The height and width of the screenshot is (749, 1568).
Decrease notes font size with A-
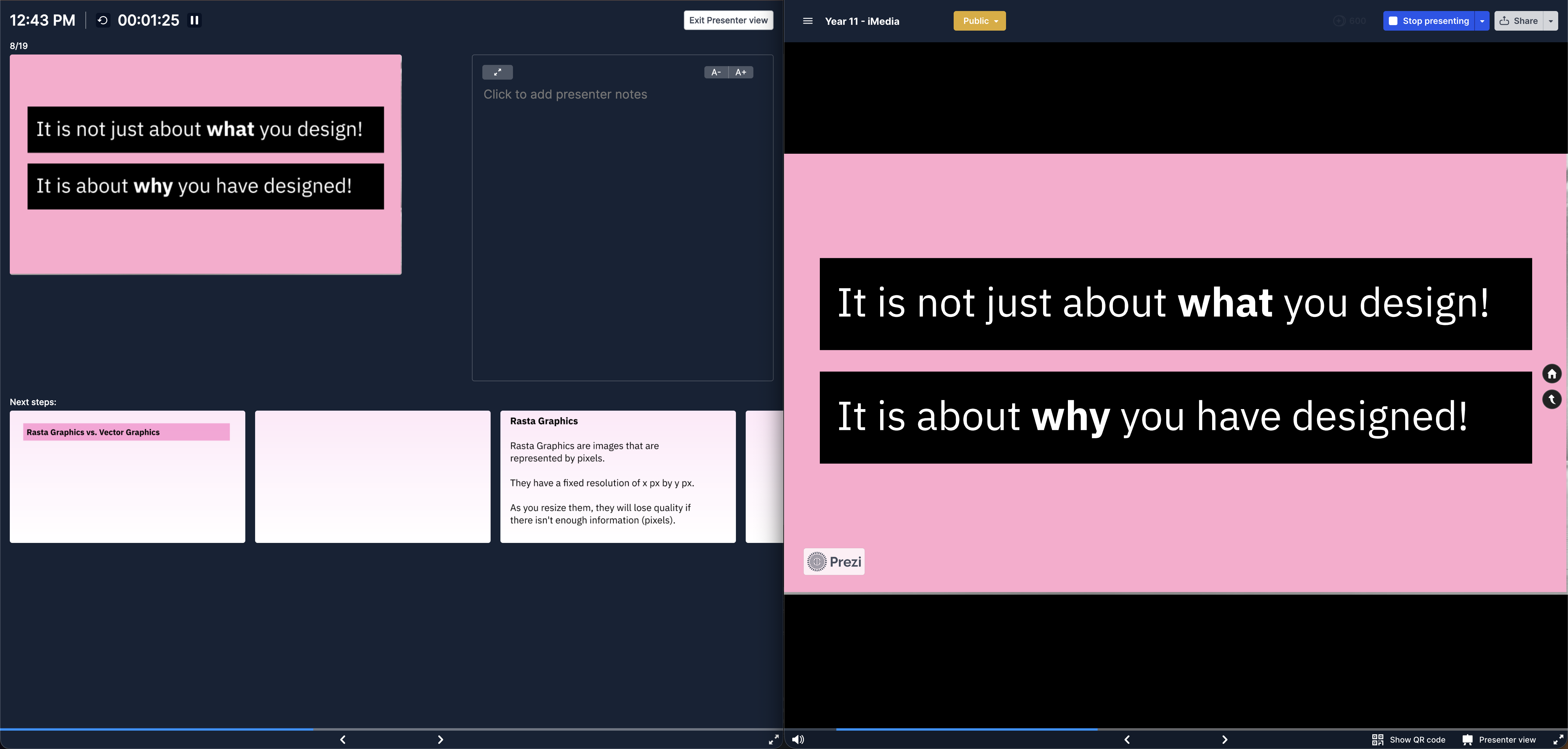(x=716, y=72)
